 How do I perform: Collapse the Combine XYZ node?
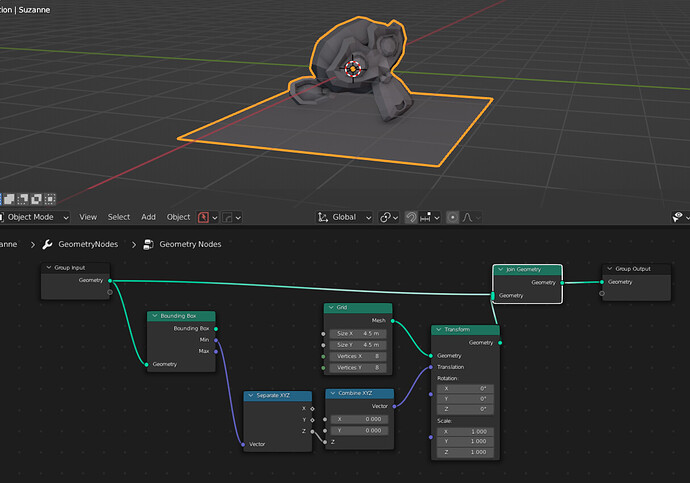point(333,393)
